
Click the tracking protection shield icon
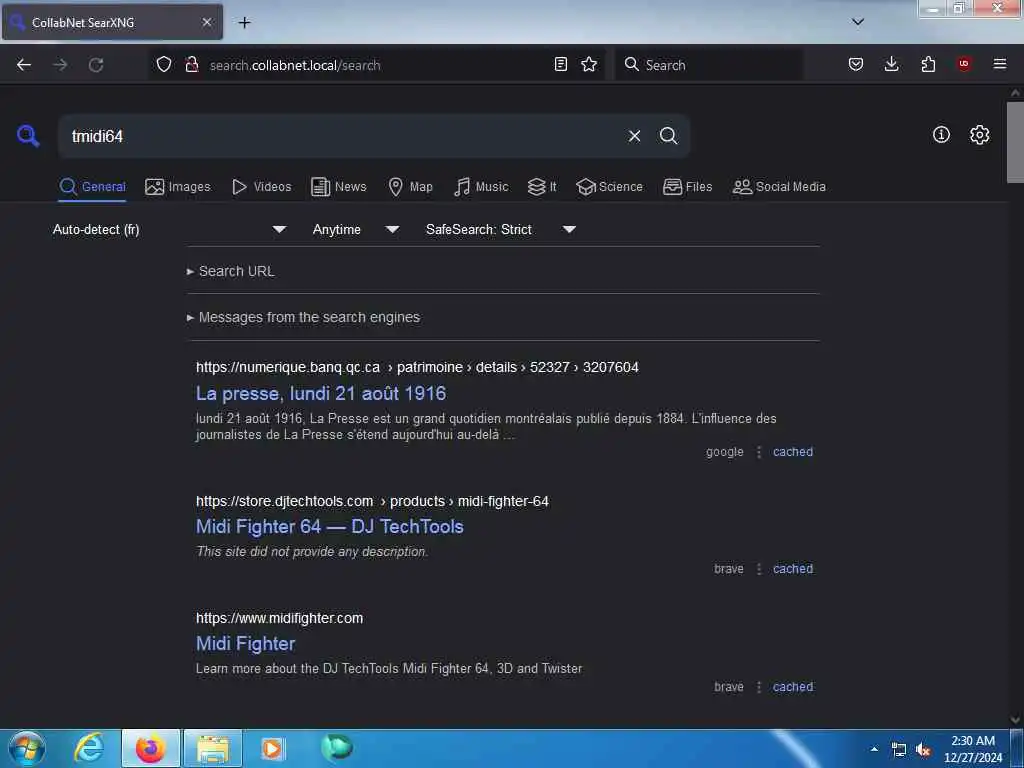[x=164, y=64]
